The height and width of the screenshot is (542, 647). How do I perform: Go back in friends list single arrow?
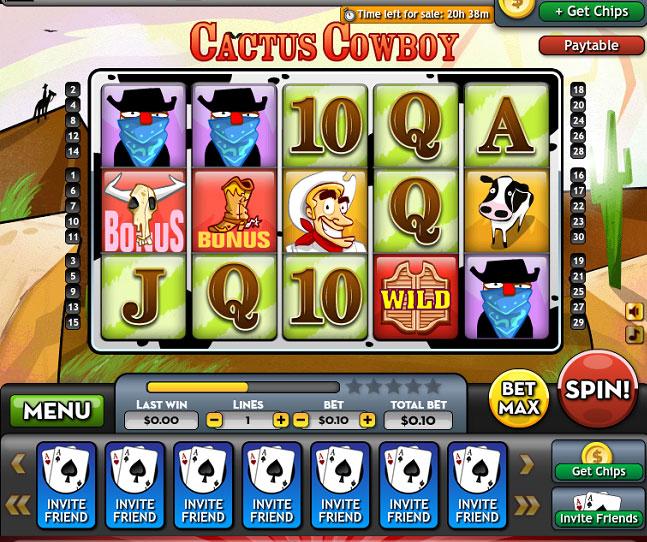(x=19, y=464)
